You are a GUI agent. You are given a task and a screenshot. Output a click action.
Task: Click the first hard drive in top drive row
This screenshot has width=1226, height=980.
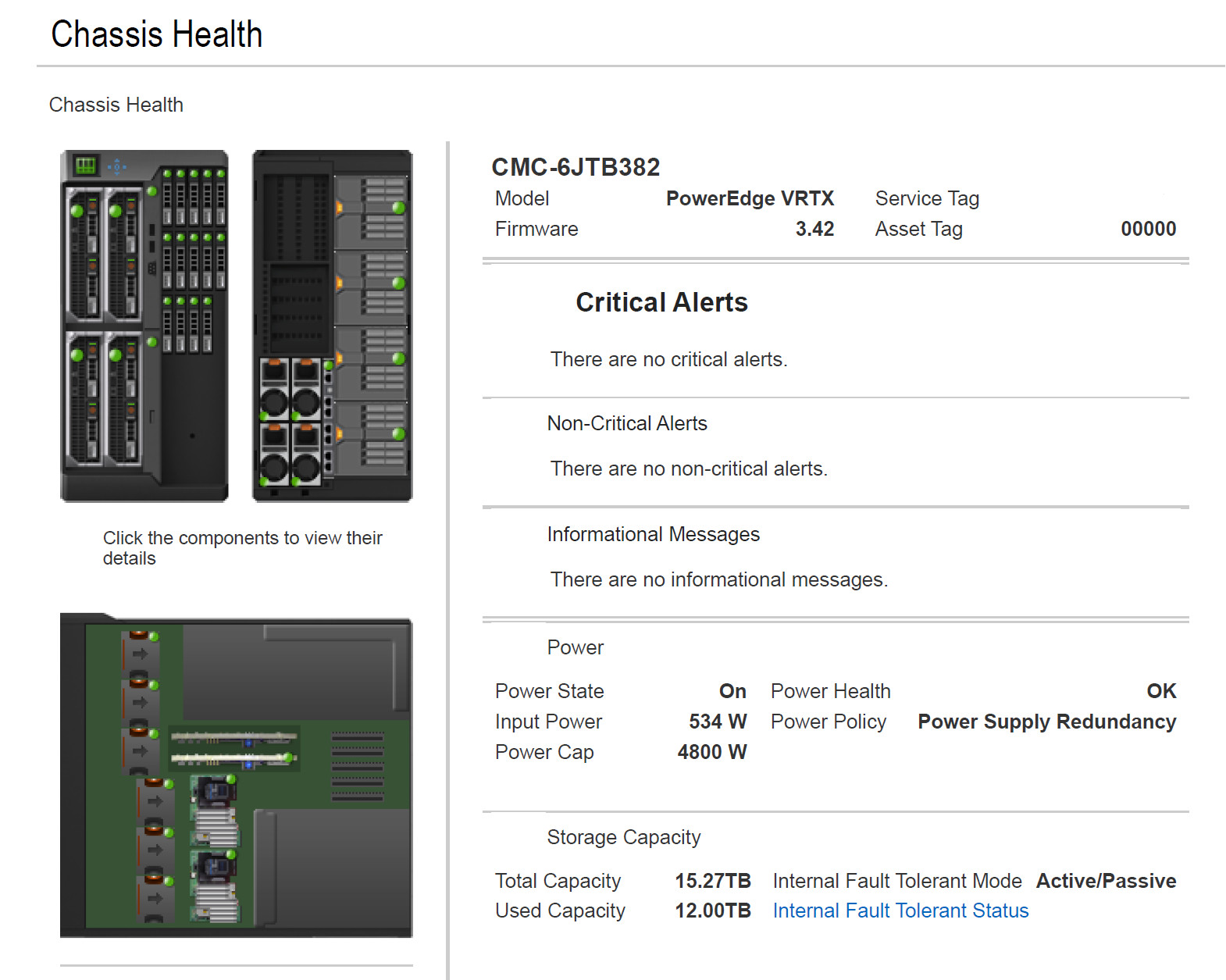click(167, 198)
